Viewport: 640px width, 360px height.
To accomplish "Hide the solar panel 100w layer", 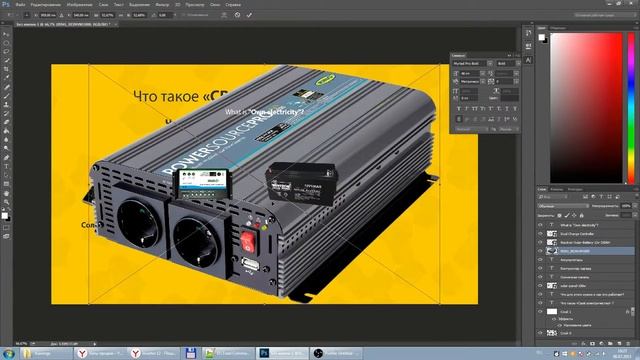I will tap(540, 285).
